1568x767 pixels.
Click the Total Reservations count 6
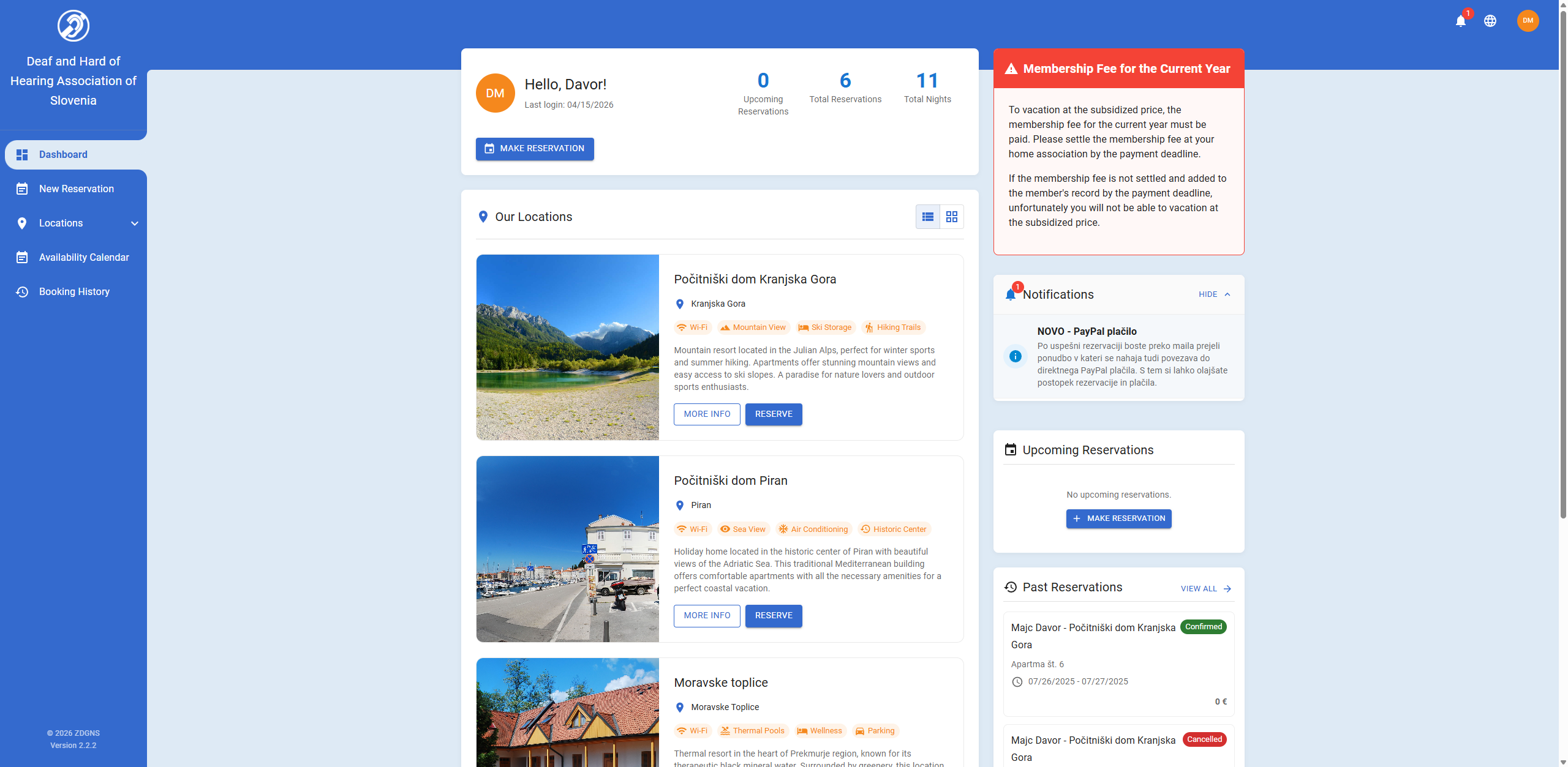point(845,80)
